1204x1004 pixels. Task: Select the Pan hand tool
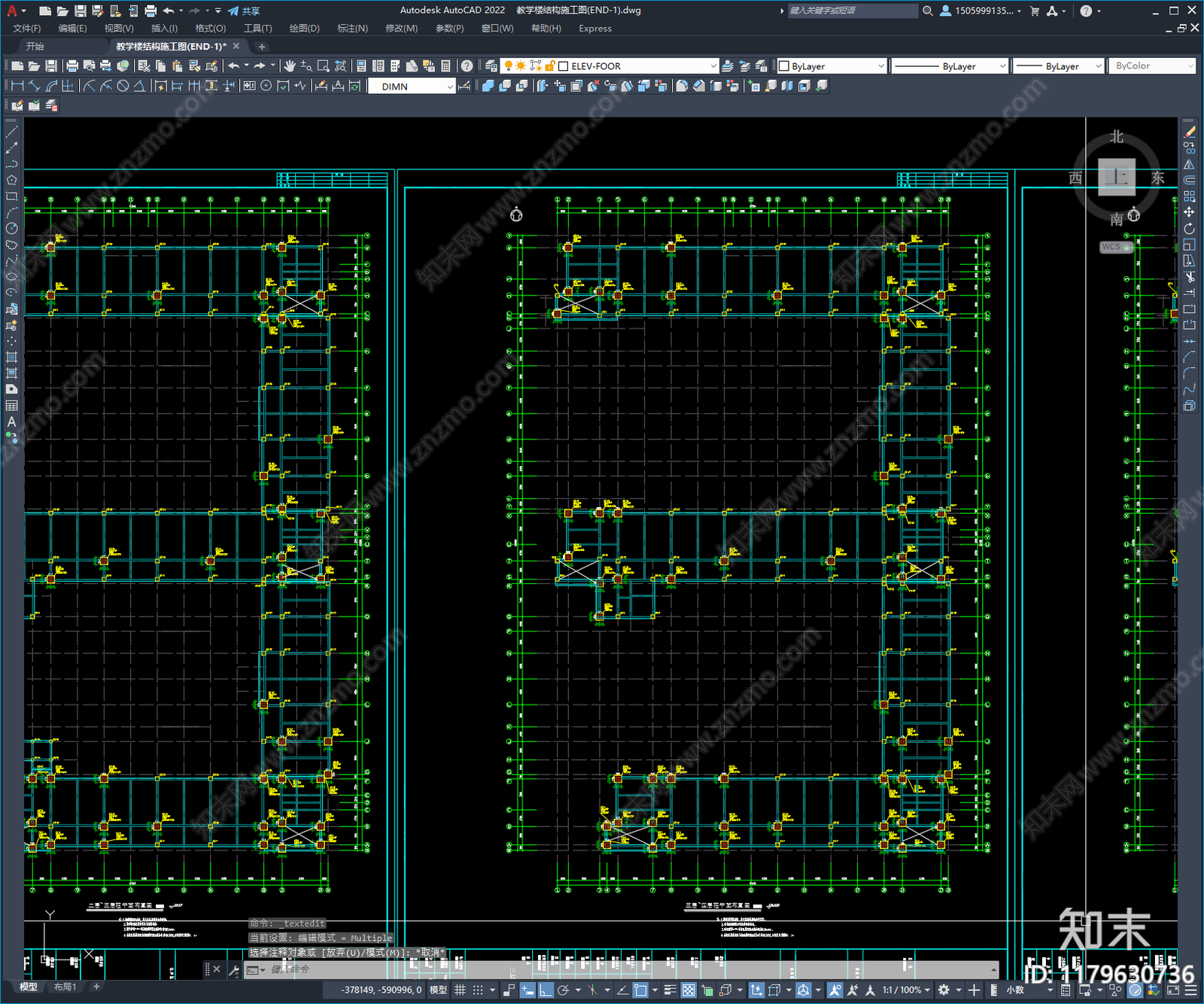pyautogui.click(x=290, y=66)
